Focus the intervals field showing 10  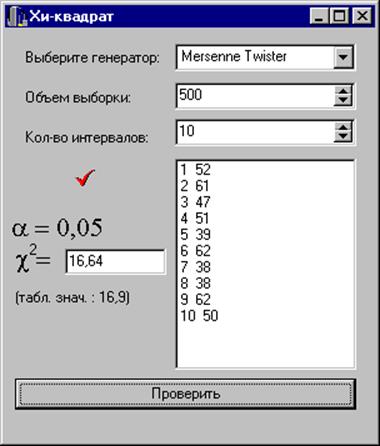pyautogui.click(x=255, y=132)
